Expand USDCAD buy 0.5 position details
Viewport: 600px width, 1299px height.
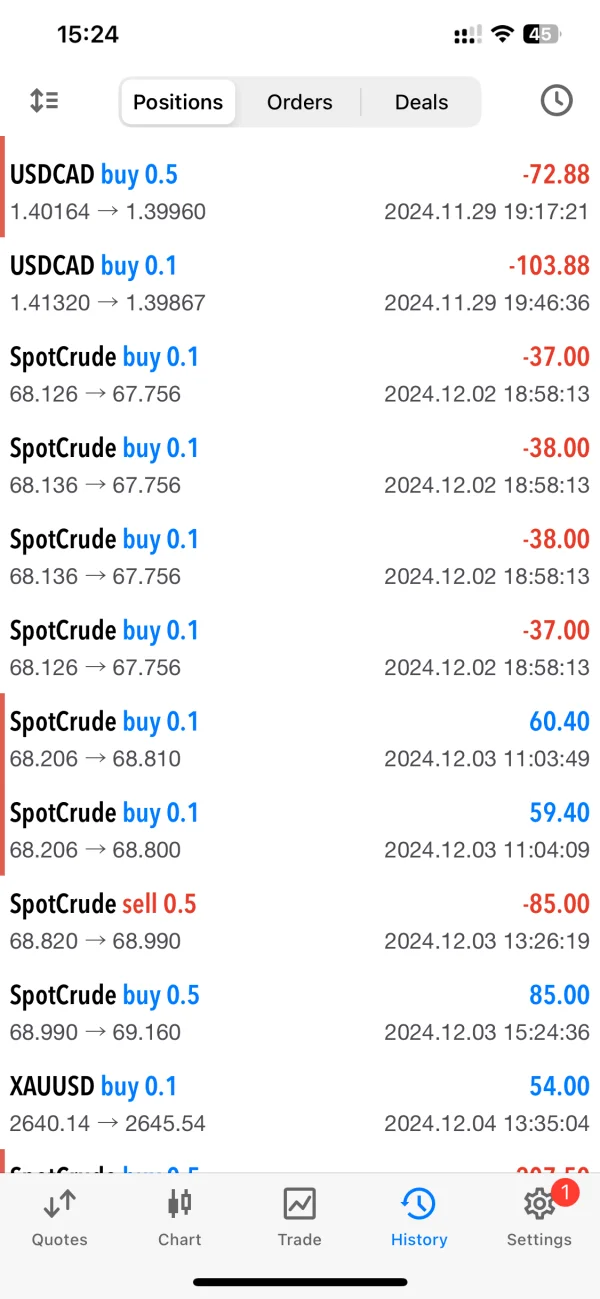pyautogui.click(x=300, y=191)
